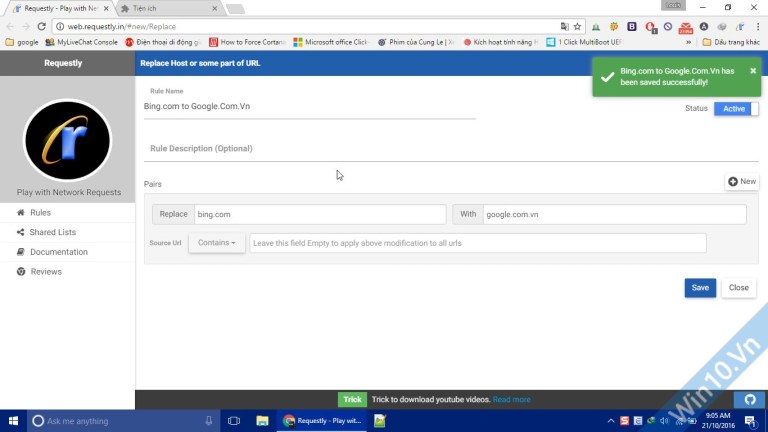Click the Requestly logo image

click(x=68, y=141)
